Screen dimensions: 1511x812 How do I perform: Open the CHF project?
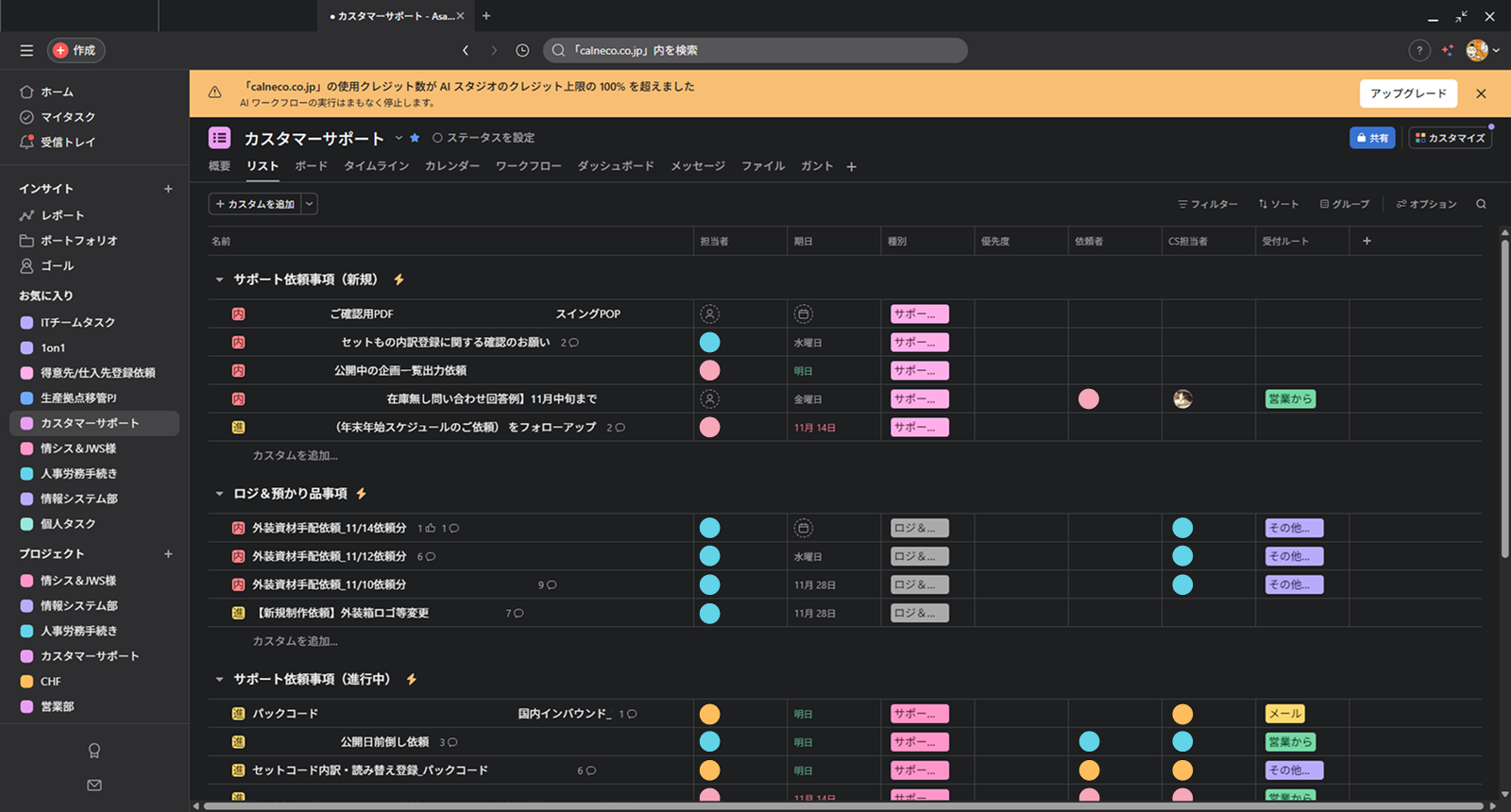50,682
